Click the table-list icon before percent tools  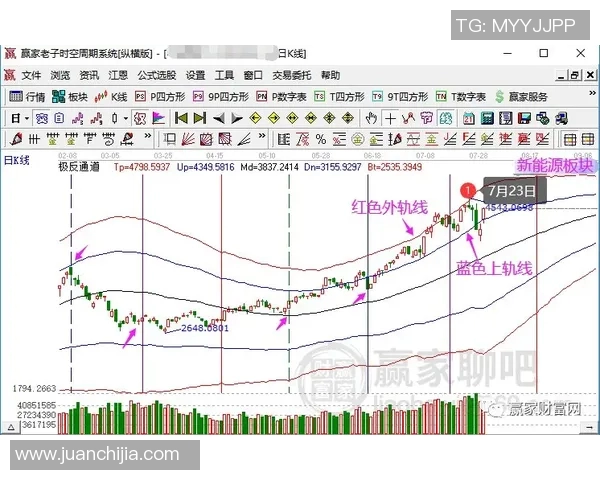pos(284,139)
